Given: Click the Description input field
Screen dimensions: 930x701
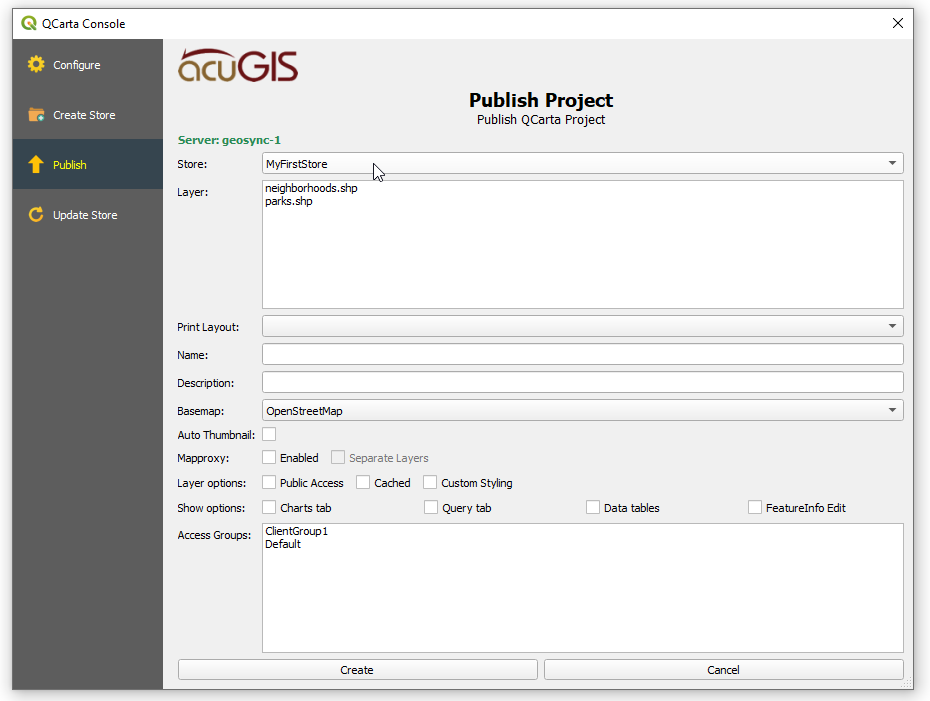Looking at the screenshot, I should pyautogui.click(x=582, y=382).
